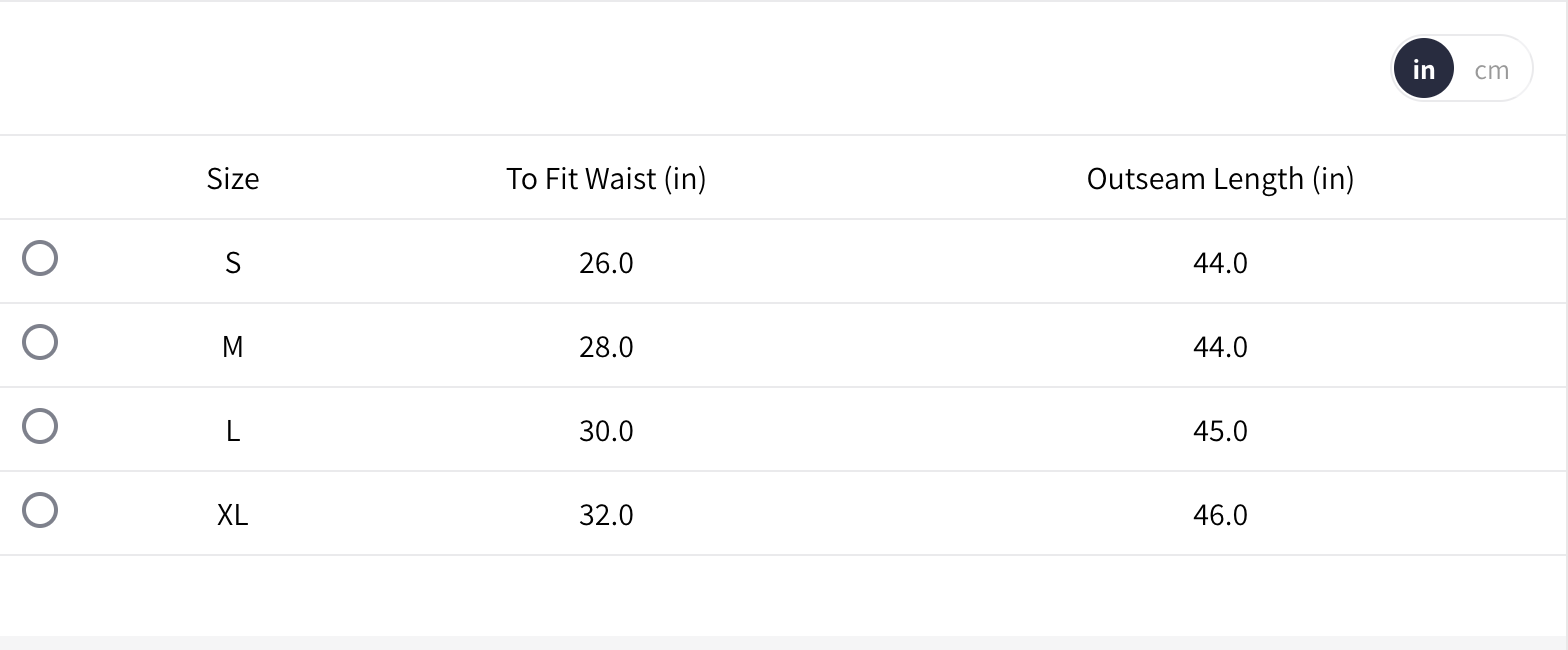Click the M size label

click(233, 347)
